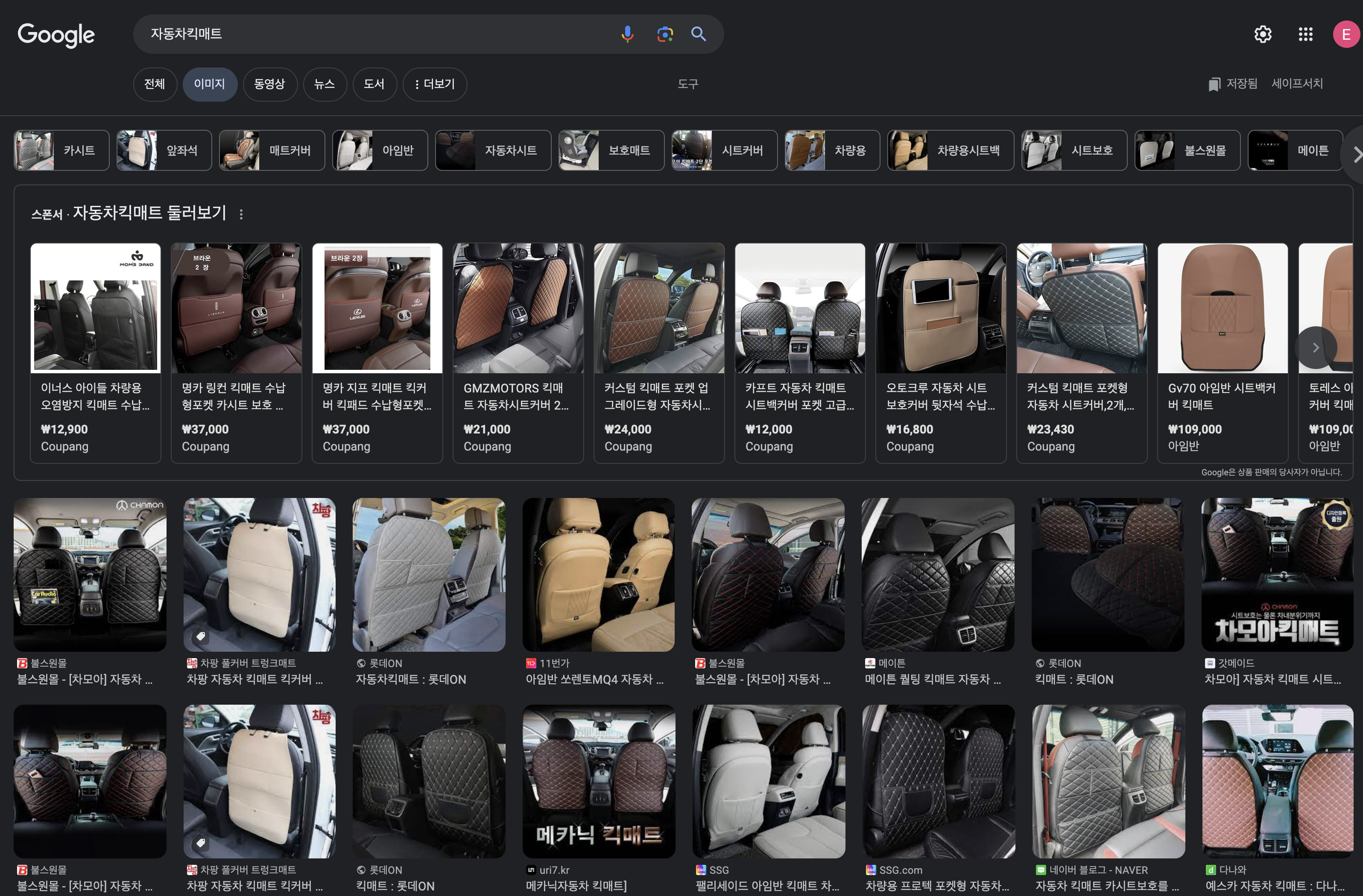Expand the 더보기 more menu
The height and width of the screenshot is (896, 1363).
pos(435,84)
